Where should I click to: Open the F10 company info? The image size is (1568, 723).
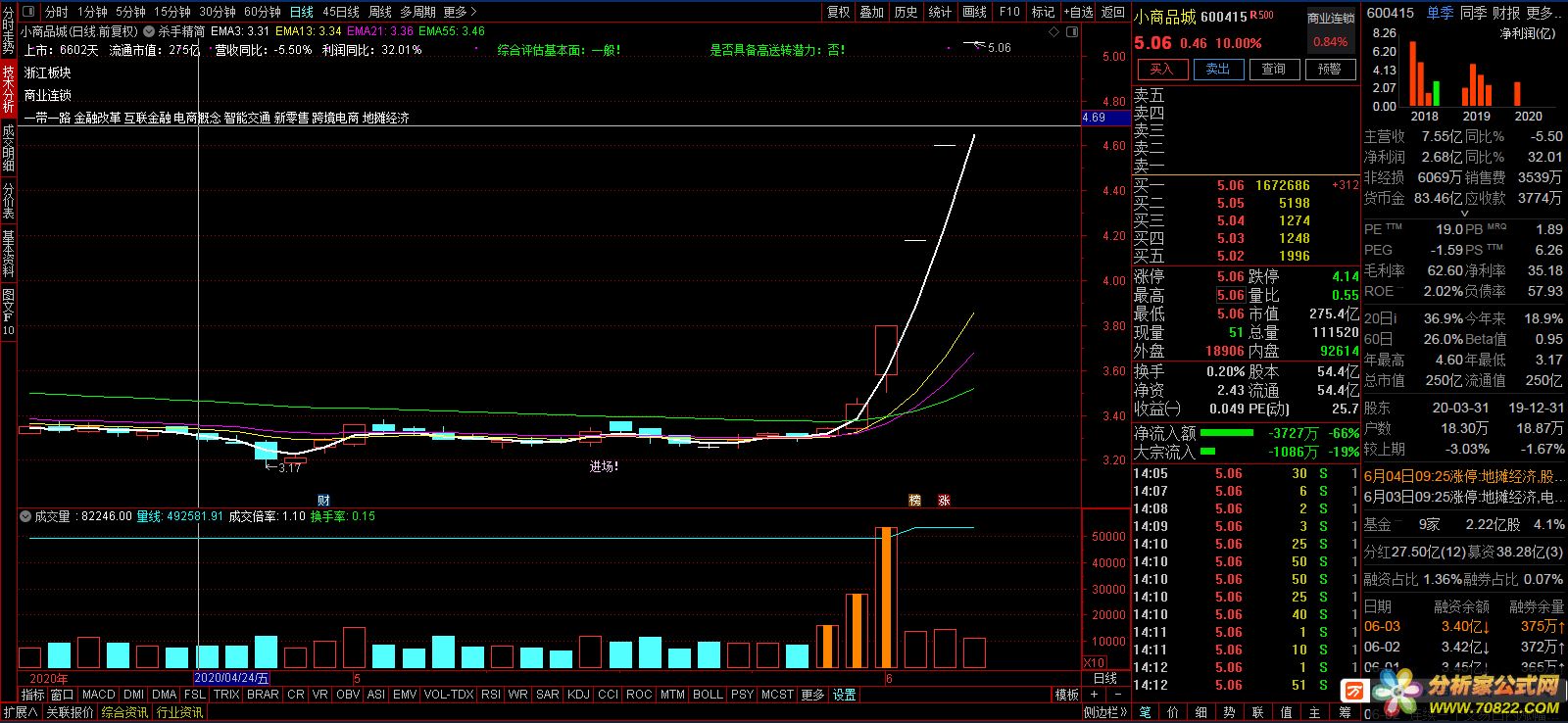click(x=1009, y=12)
